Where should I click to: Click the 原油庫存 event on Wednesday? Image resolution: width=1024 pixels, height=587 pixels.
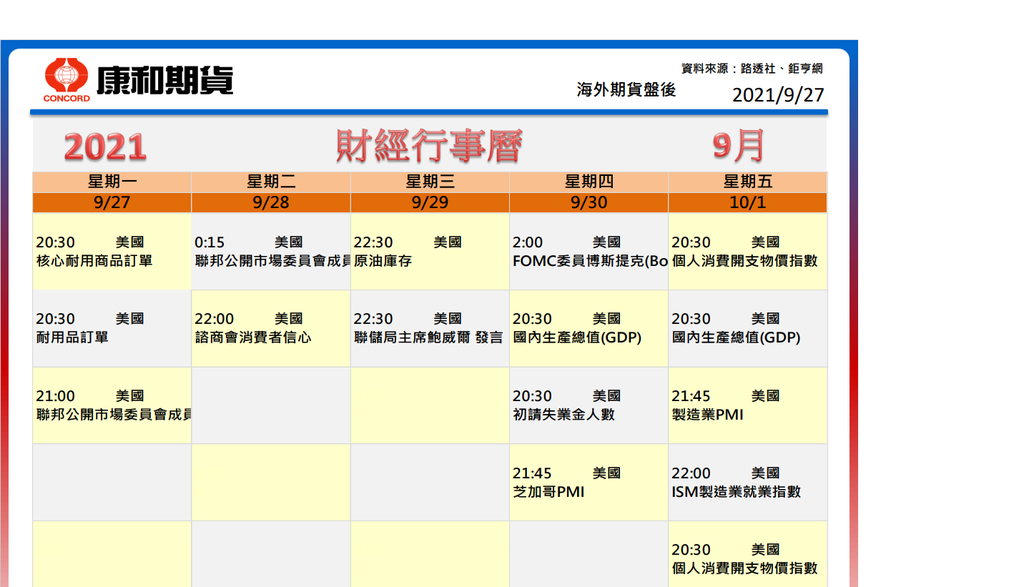[382, 261]
